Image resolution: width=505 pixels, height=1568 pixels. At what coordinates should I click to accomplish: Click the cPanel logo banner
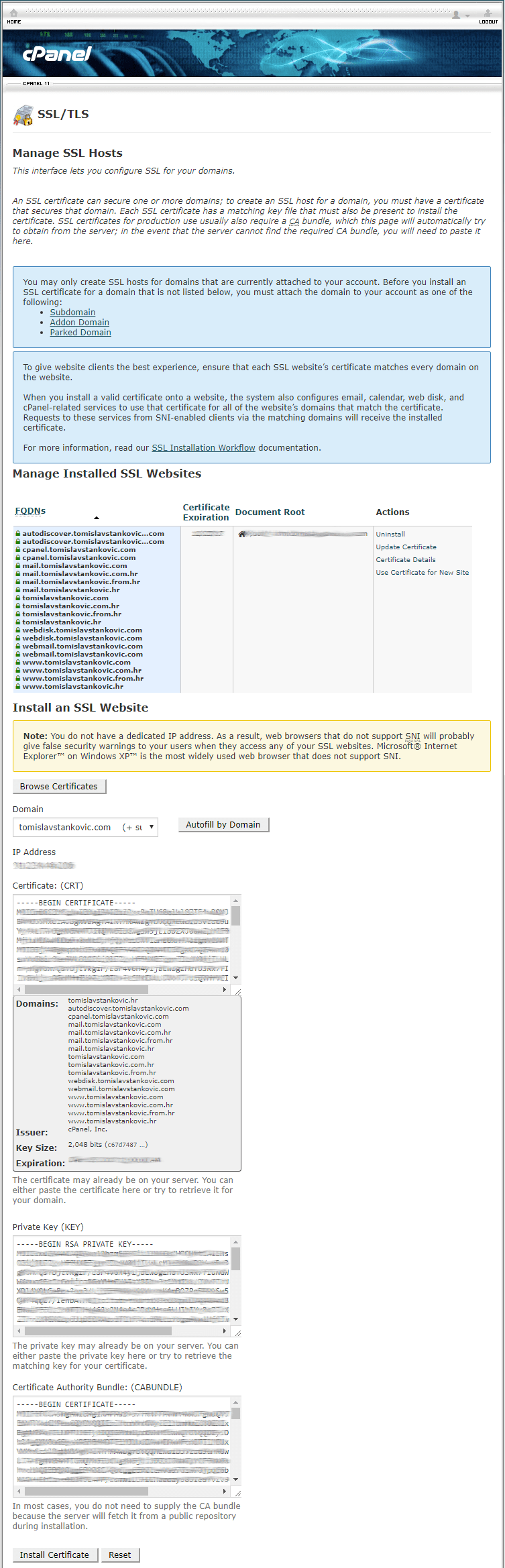[x=58, y=54]
